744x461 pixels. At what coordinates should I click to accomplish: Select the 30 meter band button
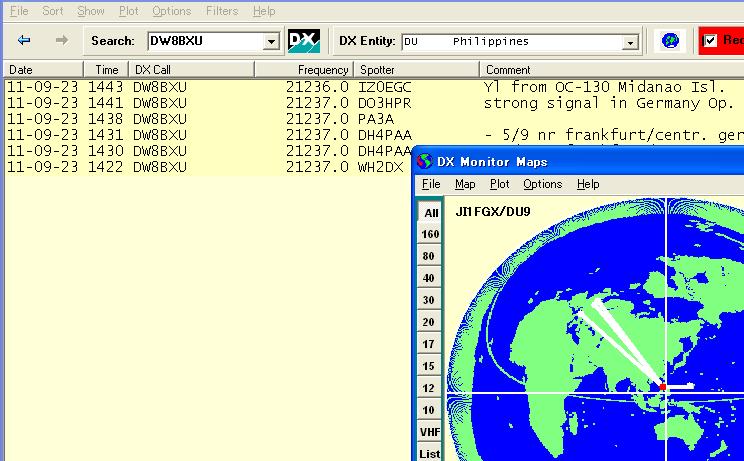click(430, 300)
